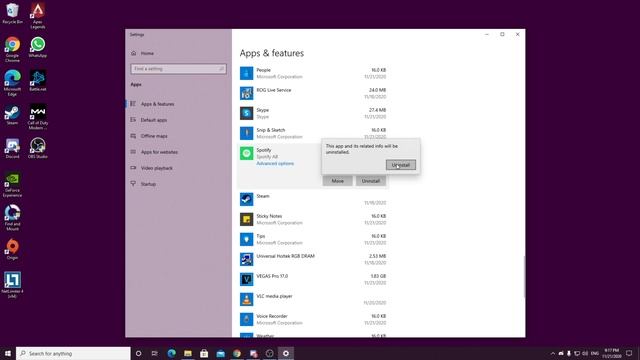
Task: Click the Offline maps sidebar icon
Action: click(x=133, y=136)
